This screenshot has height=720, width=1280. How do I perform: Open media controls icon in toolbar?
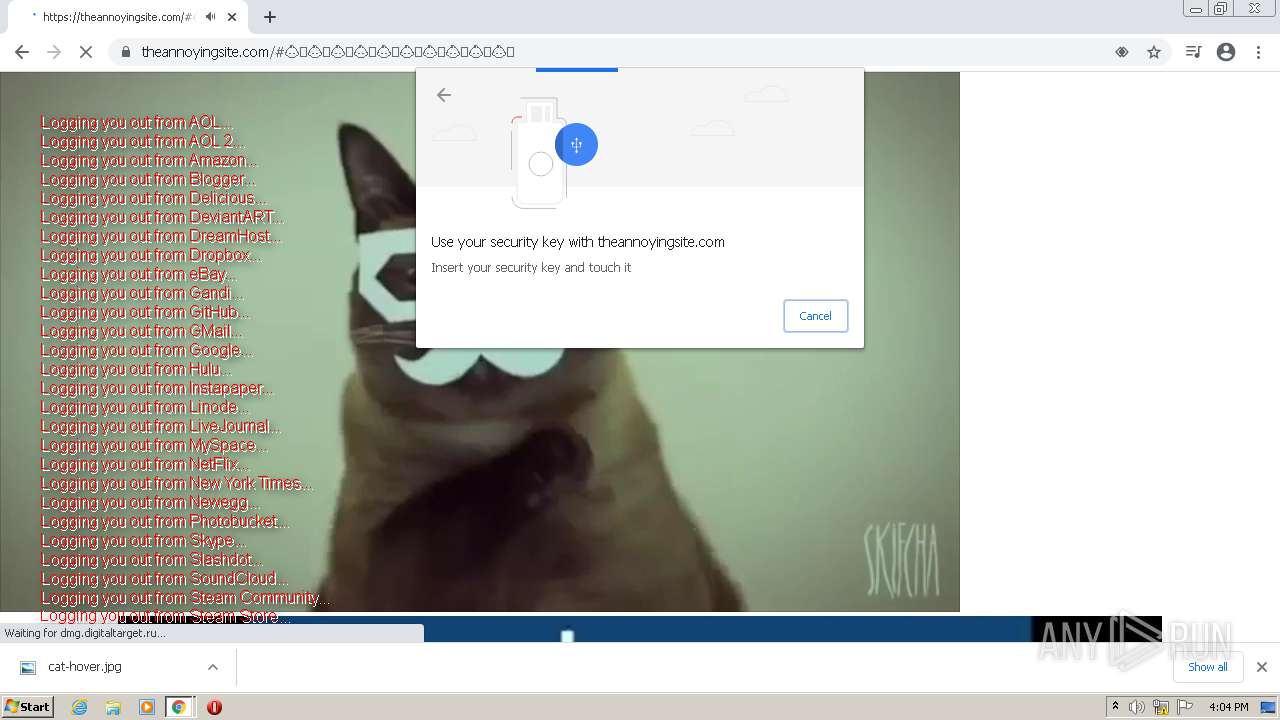[x=1193, y=52]
